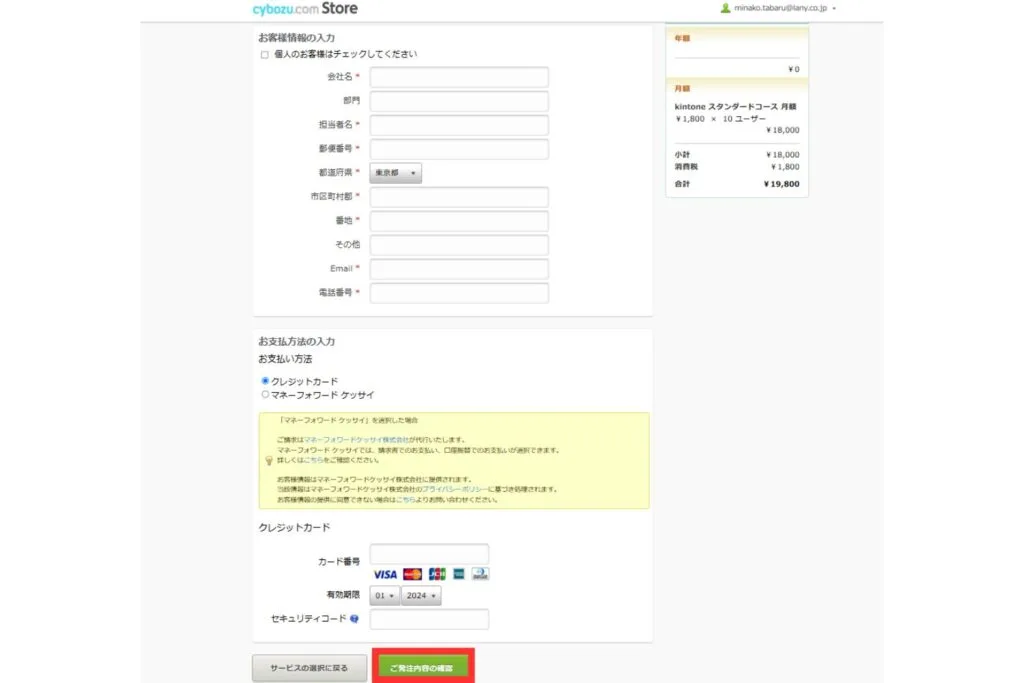Select the クレジットカード payment radio button
Image resolution: width=1024 pixels, height=683 pixels.
(265, 381)
